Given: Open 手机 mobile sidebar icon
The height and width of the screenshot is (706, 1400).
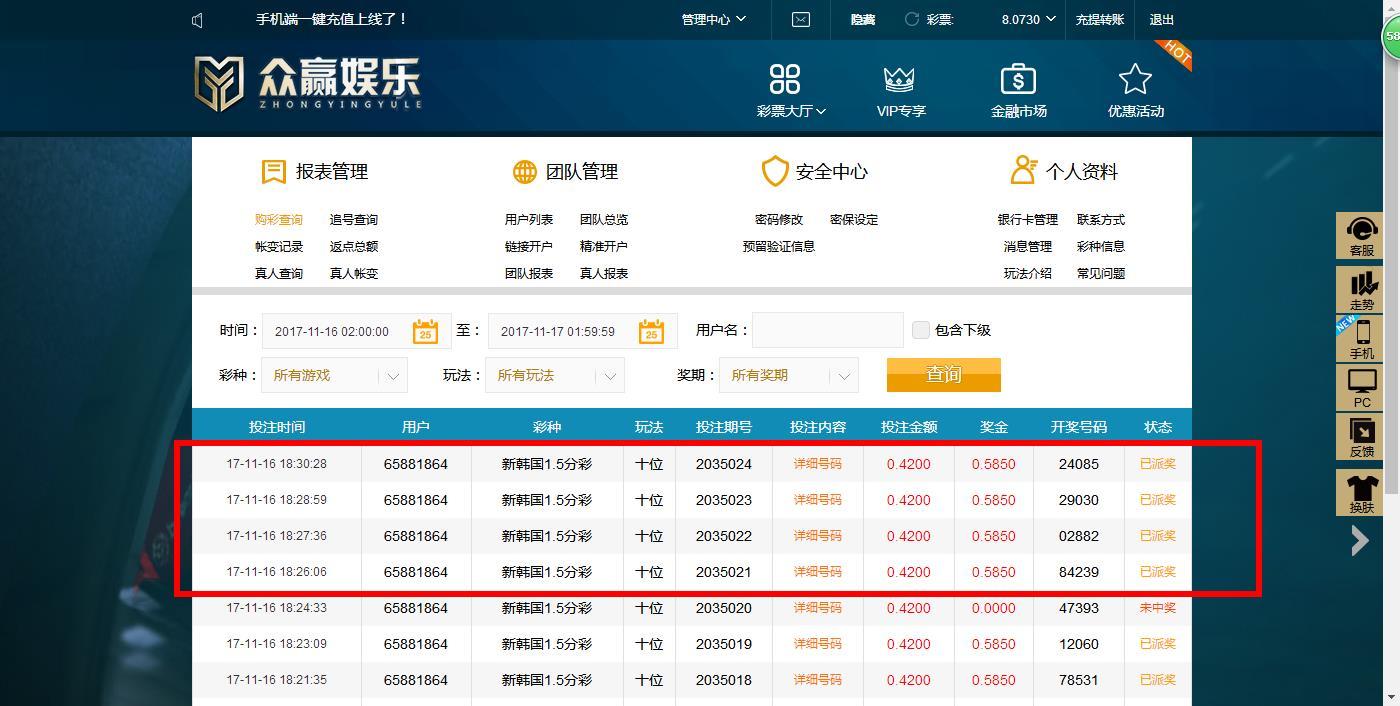Looking at the screenshot, I should point(1362,338).
